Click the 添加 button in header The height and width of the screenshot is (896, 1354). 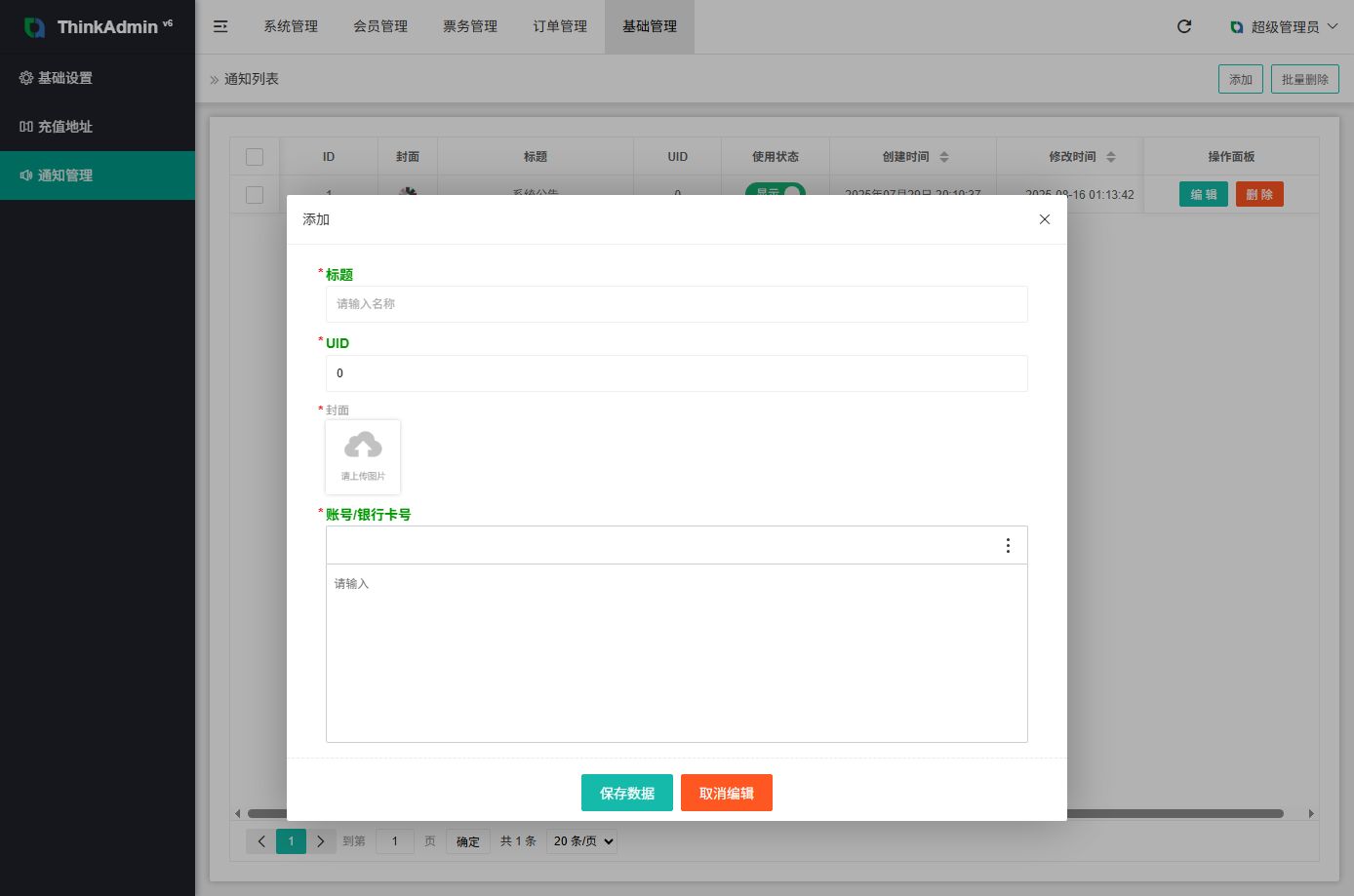click(1241, 79)
